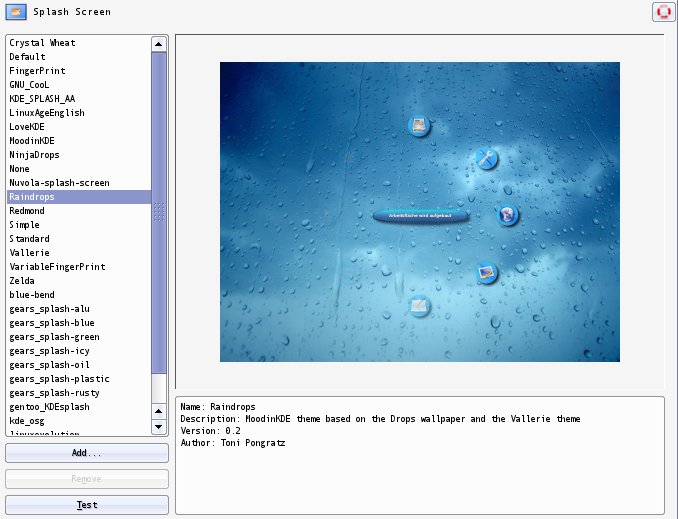Choose the LinuxAgeEnglish theme

(x=79, y=113)
